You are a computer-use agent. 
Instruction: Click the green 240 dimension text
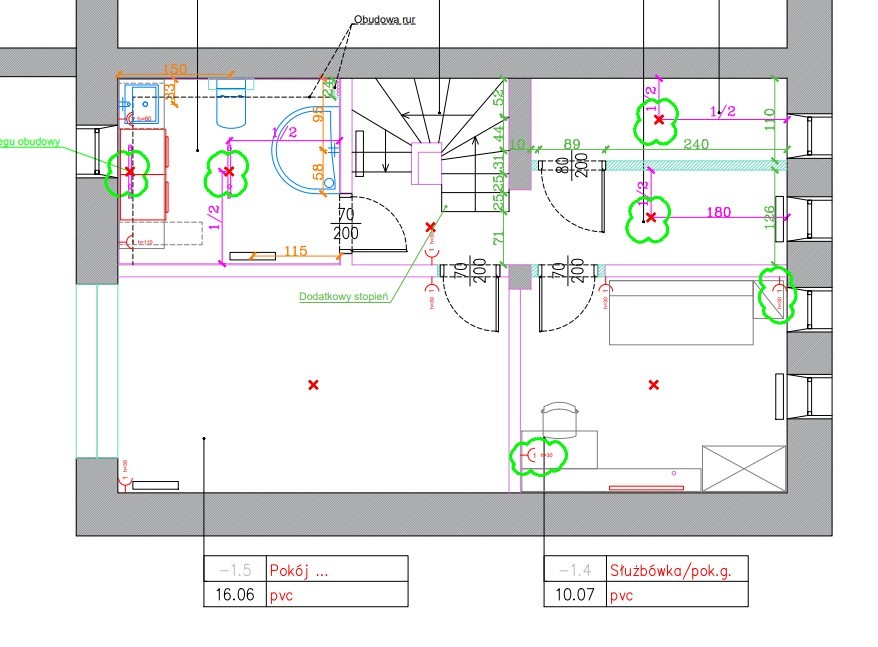(696, 144)
